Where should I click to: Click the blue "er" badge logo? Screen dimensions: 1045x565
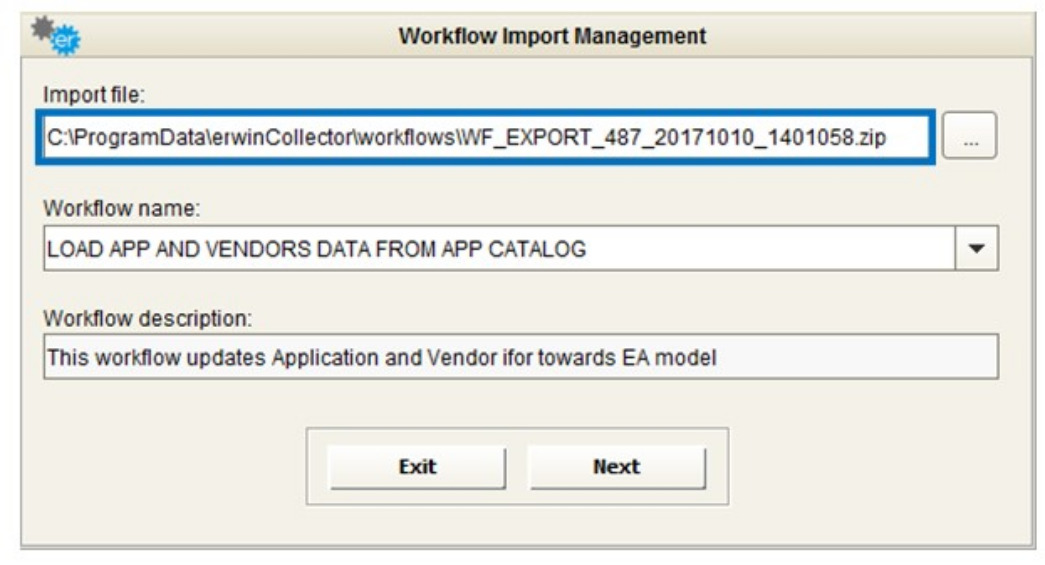(67, 41)
